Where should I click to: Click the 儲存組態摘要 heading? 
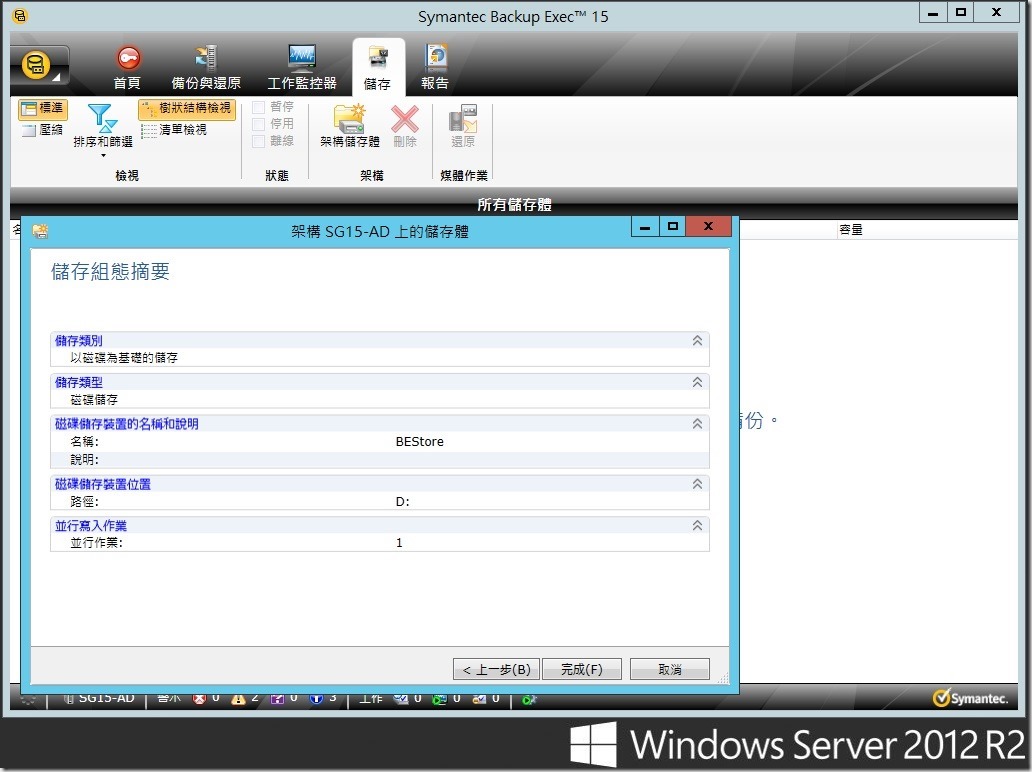point(111,272)
